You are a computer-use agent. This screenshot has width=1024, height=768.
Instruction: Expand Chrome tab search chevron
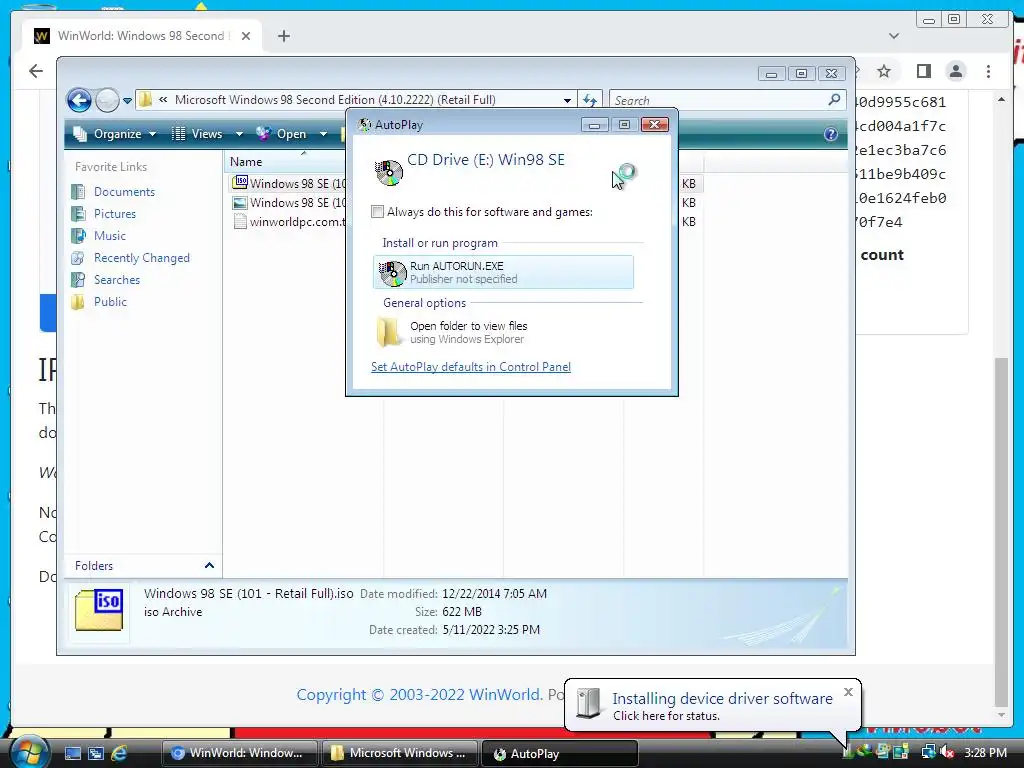(x=894, y=36)
